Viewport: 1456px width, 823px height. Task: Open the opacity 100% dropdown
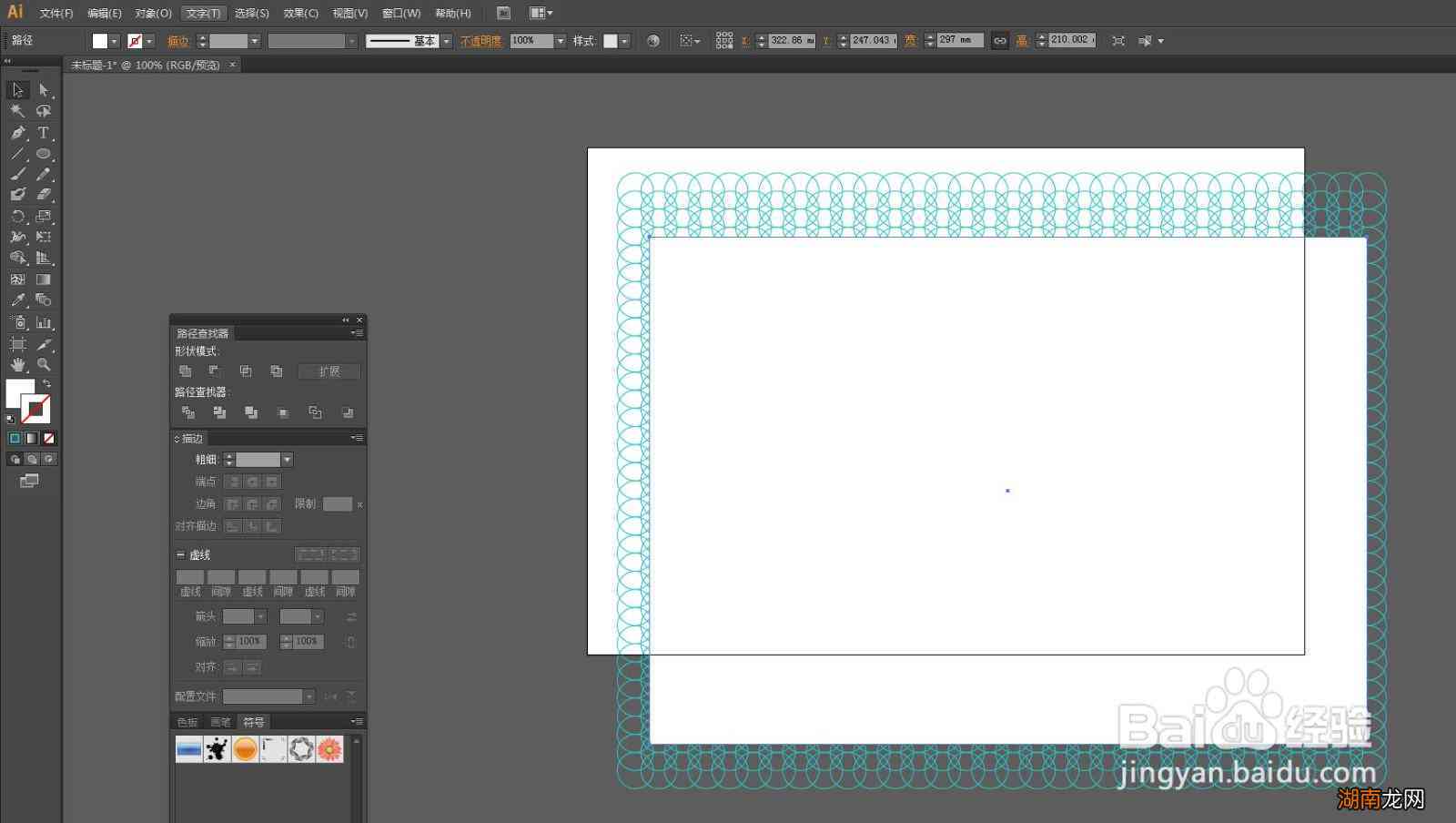tap(561, 41)
